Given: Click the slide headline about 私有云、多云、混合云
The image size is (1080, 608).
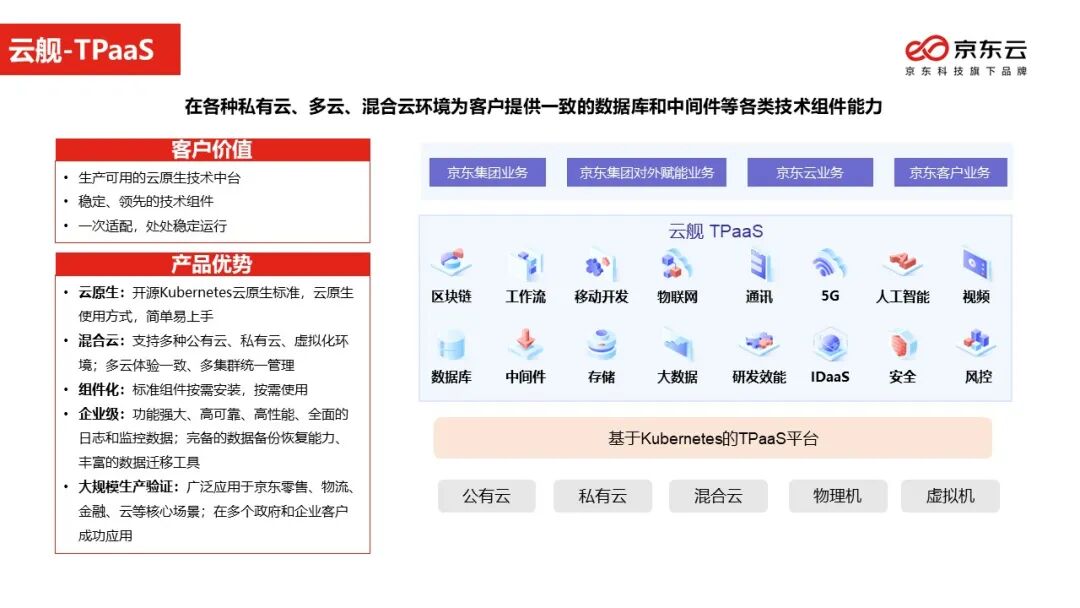Looking at the screenshot, I should (x=533, y=107).
